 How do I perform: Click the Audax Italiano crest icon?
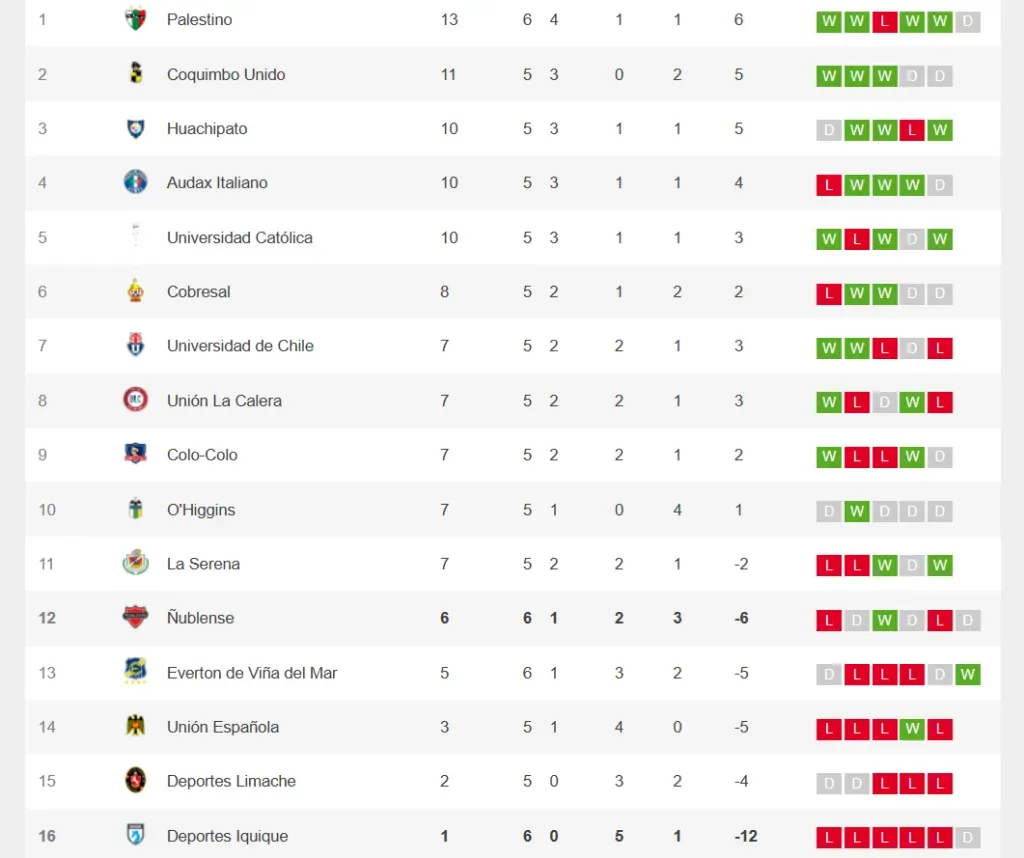tap(135, 182)
